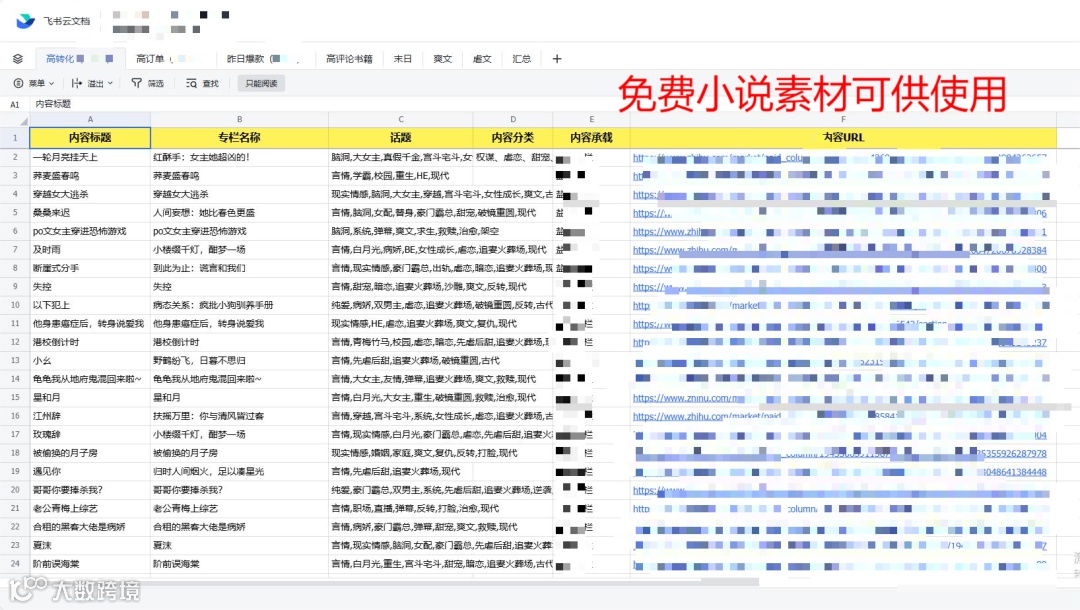Viewport: 1080px width, 610px height.
Task: Switch to the 高评论书籍 sheet tab
Action: 349,59
